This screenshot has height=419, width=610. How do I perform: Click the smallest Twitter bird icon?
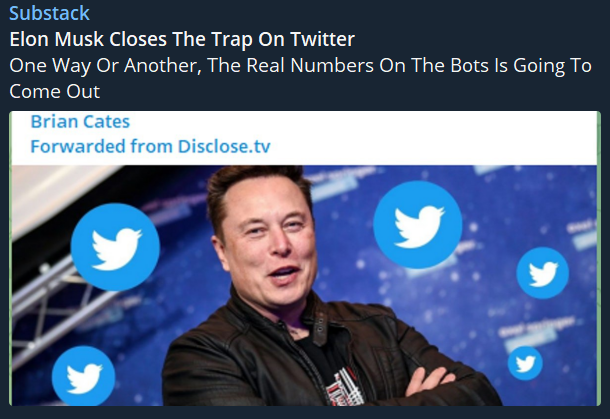point(525,362)
